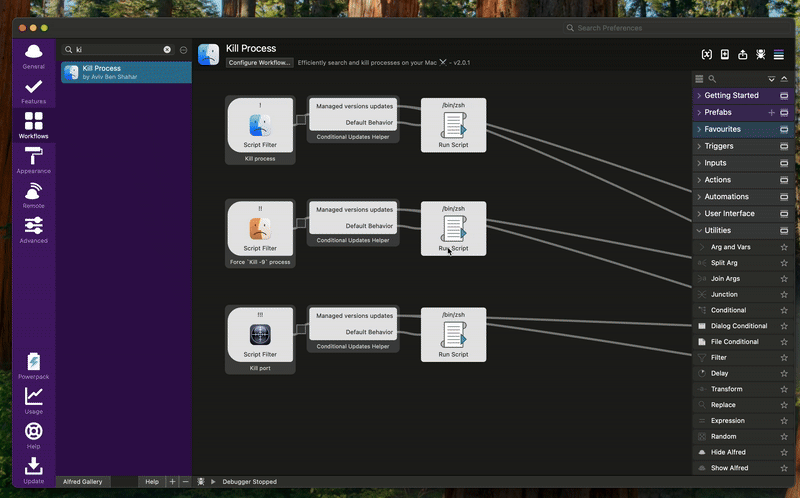Viewport: 800px width, 498px height.
Task: Favourite the Dialog Conditional star
Action: click(x=784, y=326)
